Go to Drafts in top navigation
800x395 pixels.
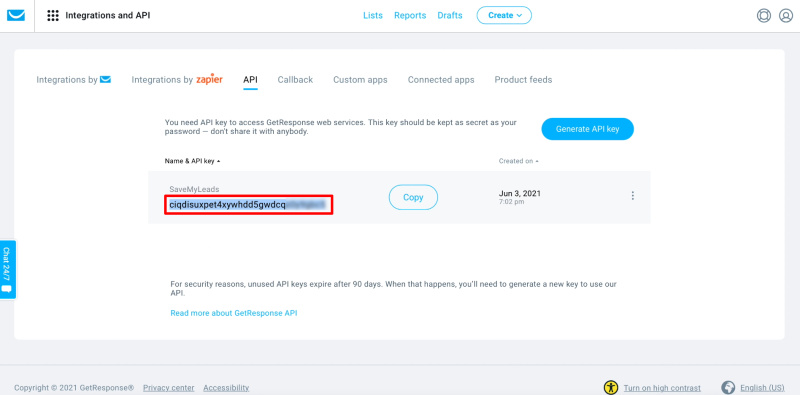(449, 15)
